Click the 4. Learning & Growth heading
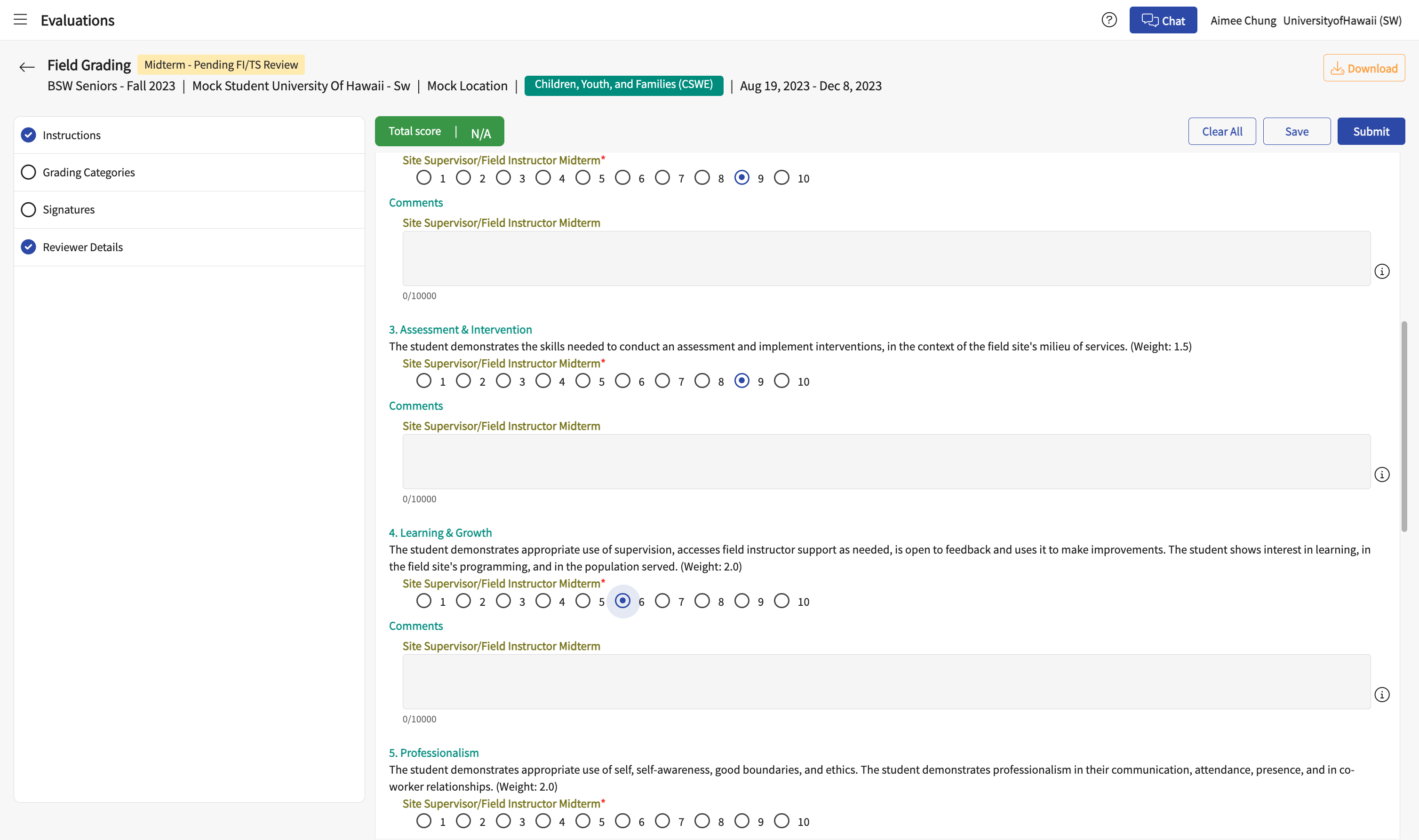Image resolution: width=1419 pixels, height=840 pixels. [x=440, y=532]
